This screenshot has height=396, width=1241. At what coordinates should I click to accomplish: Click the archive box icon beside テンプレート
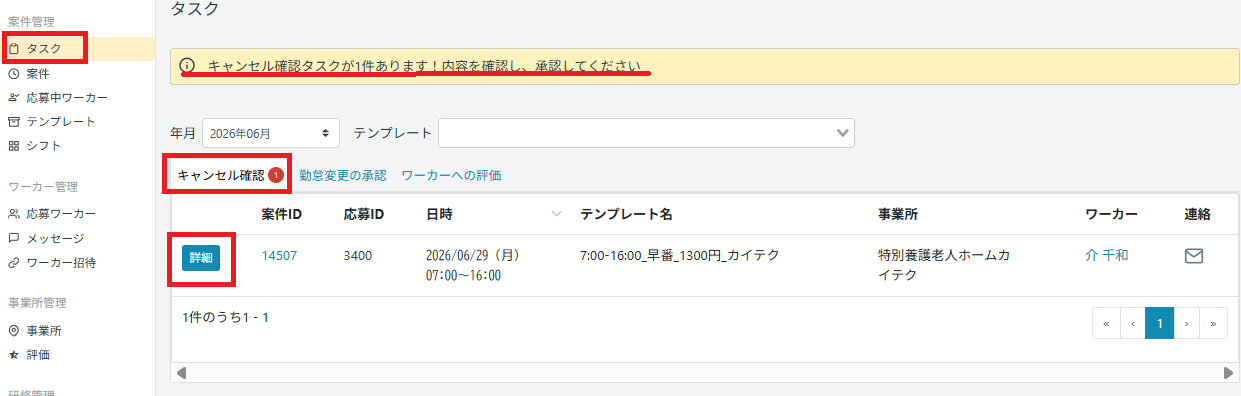(14, 121)
